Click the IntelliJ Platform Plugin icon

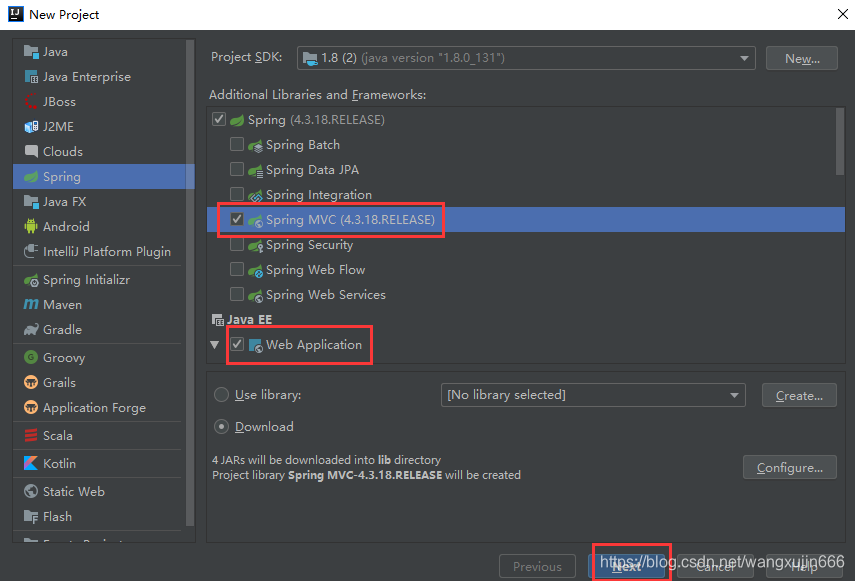[x=31, y=251]
